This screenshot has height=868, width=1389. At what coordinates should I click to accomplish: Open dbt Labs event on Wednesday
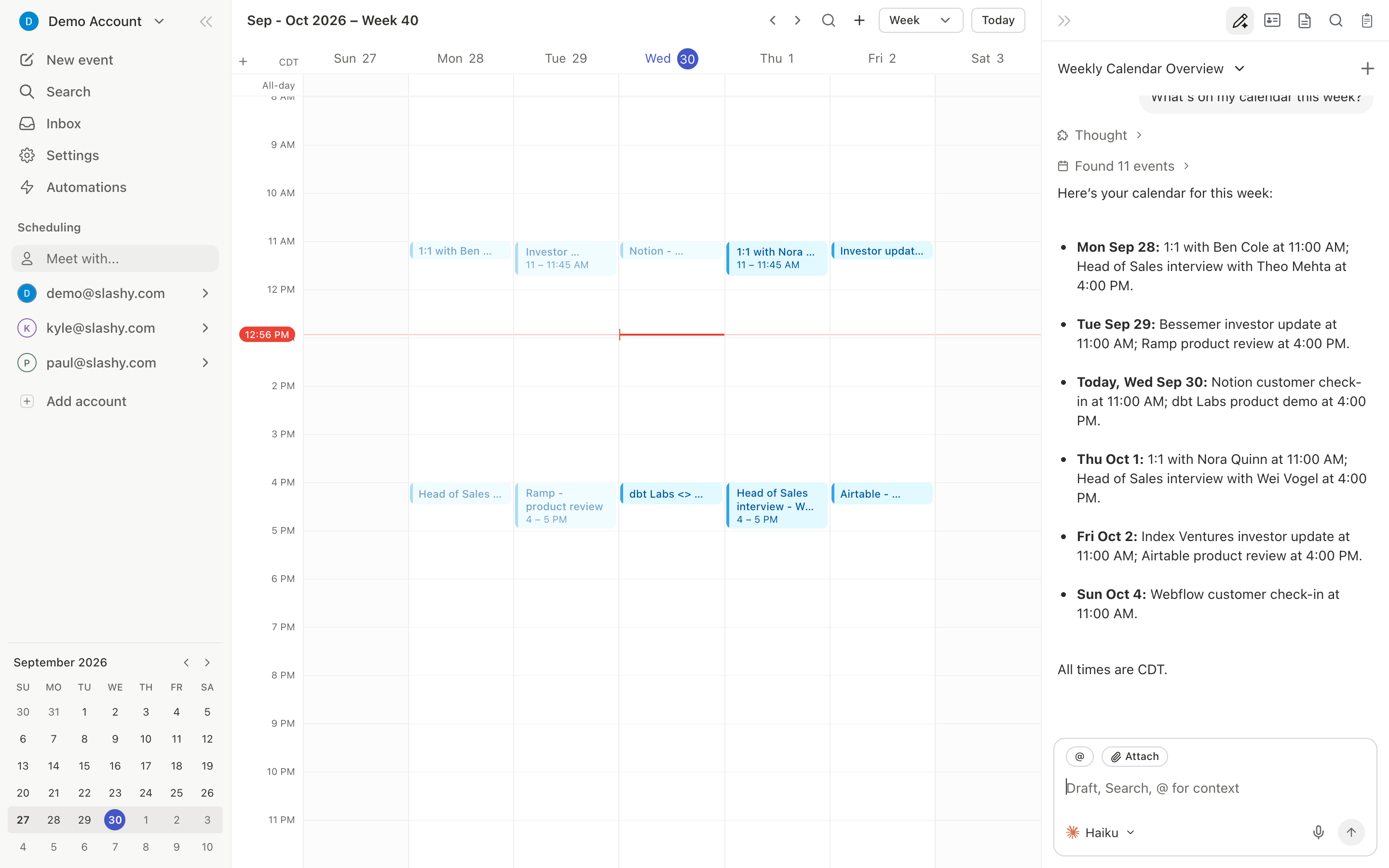(x=671, y=494)
